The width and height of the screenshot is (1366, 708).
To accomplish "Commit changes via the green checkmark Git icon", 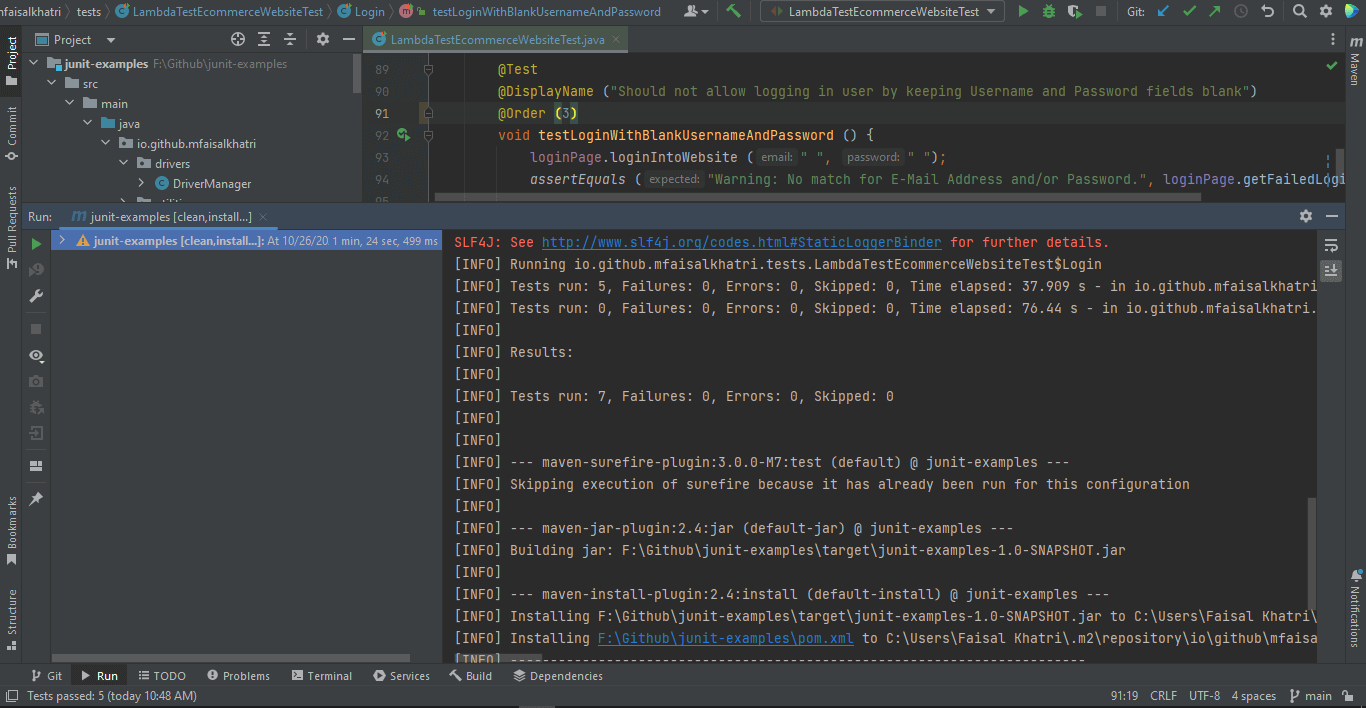I will [1190, 11].
